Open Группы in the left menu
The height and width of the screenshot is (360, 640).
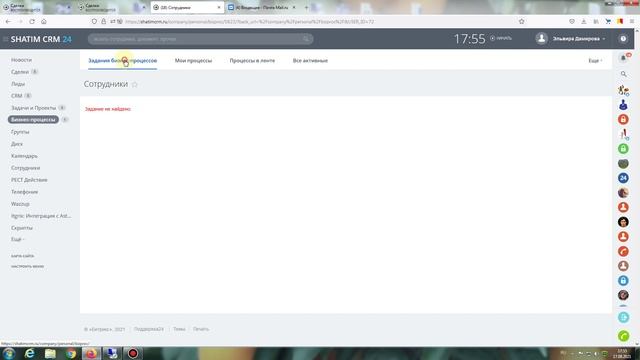click(20, 132)
